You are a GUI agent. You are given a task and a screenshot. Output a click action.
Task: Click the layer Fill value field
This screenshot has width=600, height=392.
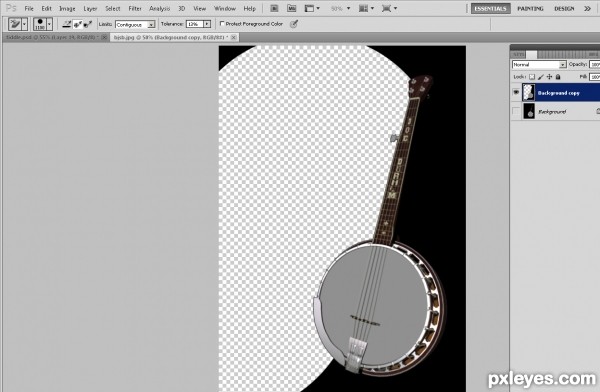click(594, 77)
